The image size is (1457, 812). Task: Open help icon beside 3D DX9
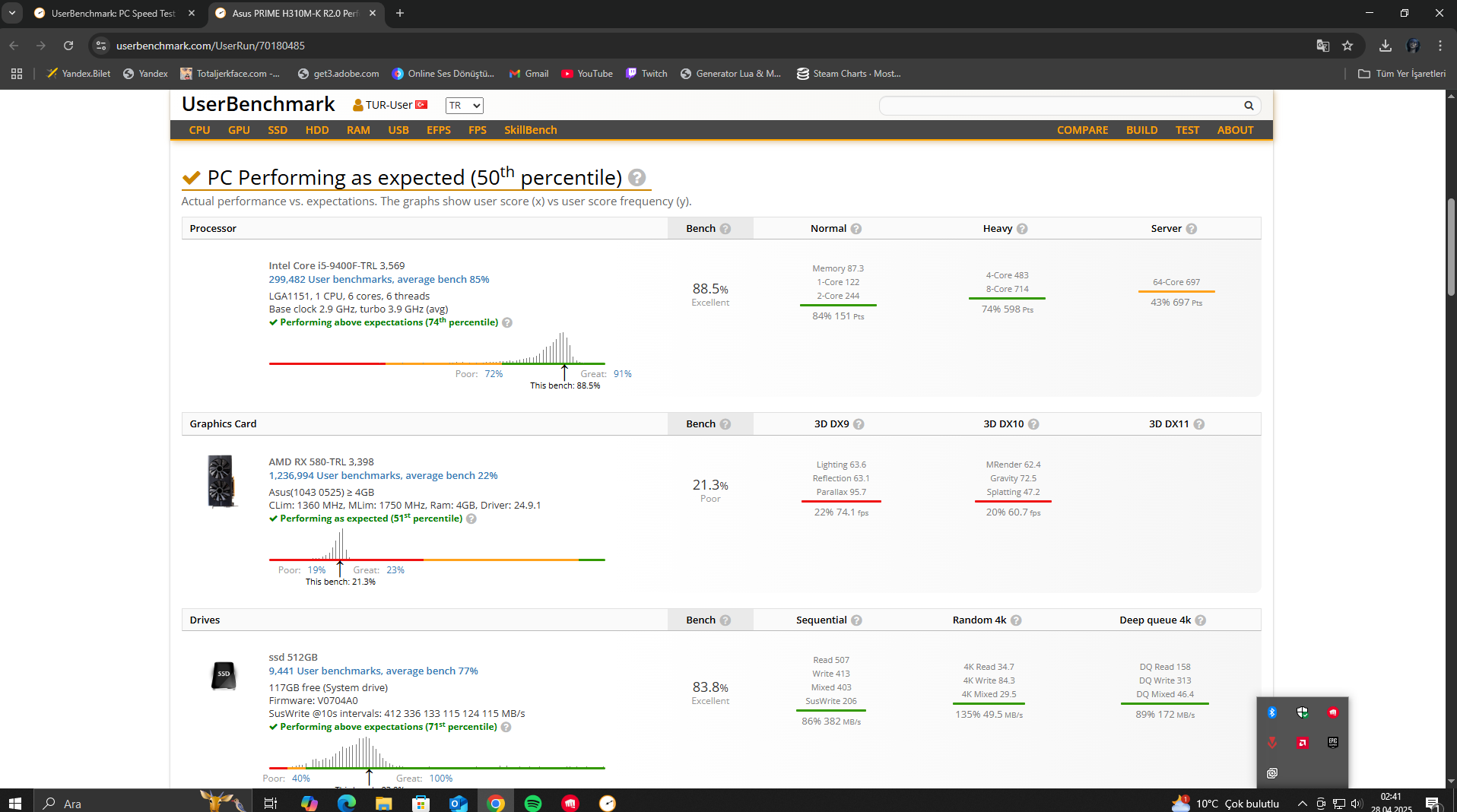pos(859,424)
